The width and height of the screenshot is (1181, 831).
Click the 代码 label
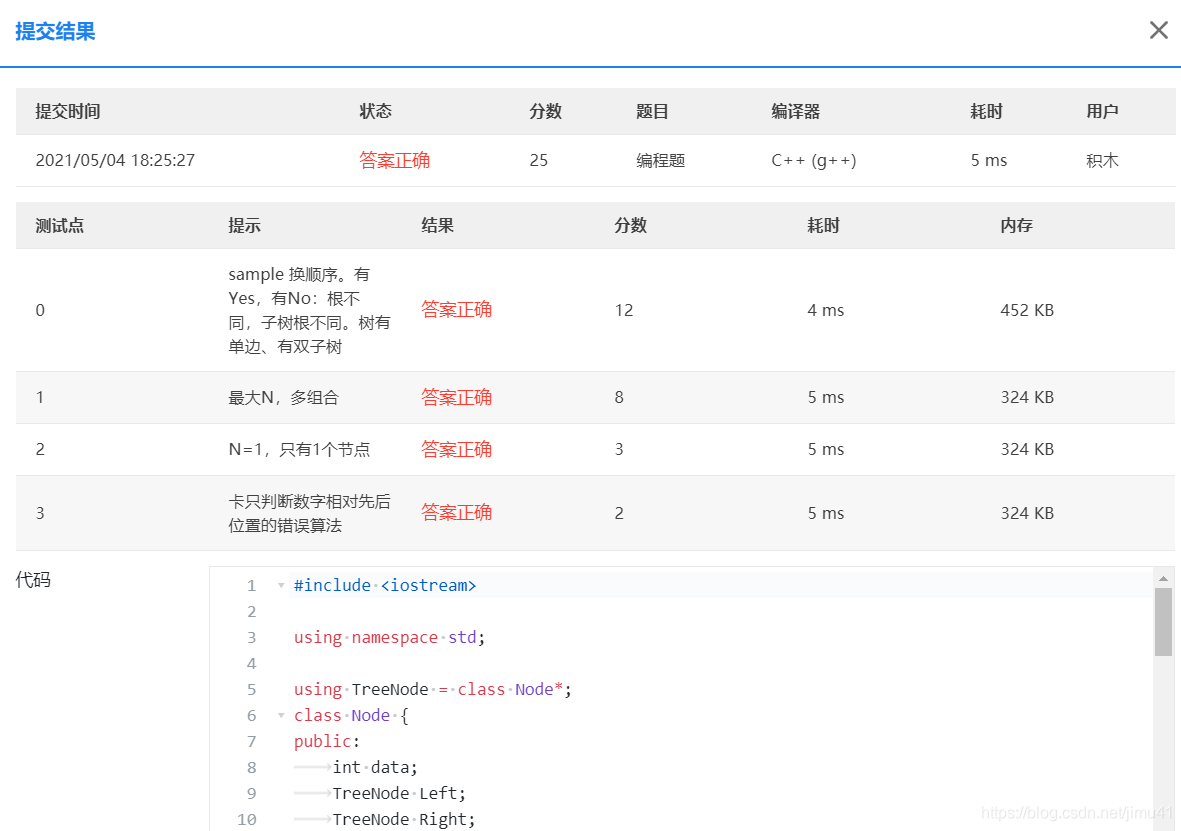point(33,579)
